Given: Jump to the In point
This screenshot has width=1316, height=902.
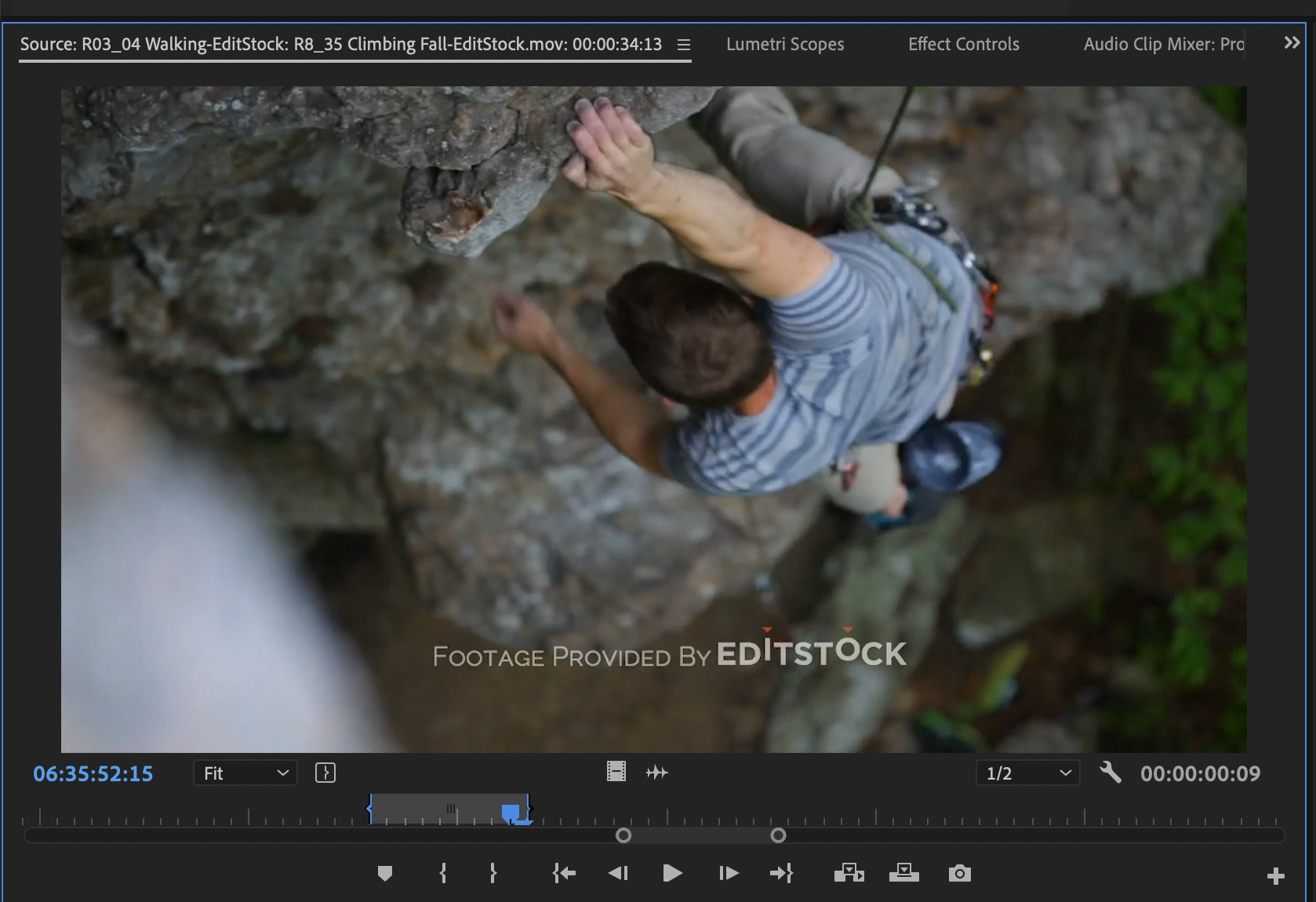Looking at the screenshot, I should pos(564,873).
